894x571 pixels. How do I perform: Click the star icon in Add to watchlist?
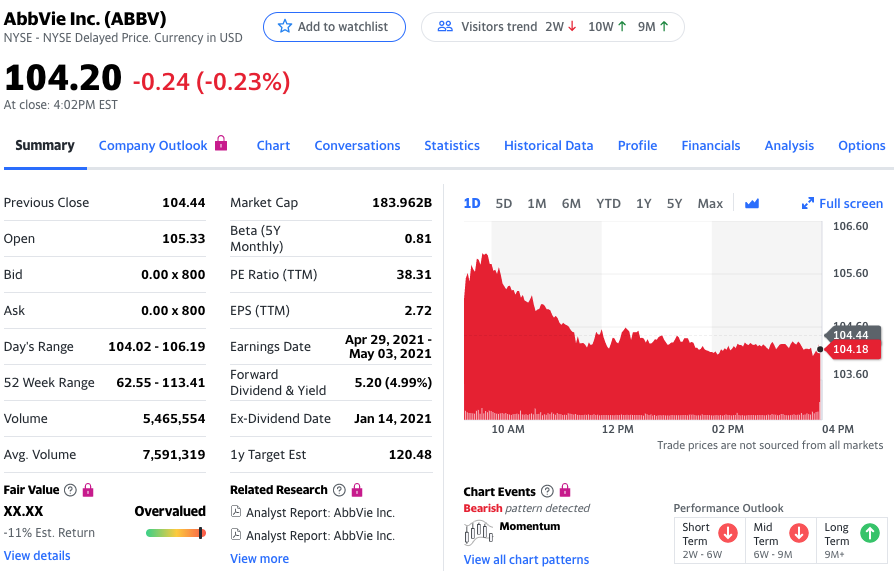[284, 26]
